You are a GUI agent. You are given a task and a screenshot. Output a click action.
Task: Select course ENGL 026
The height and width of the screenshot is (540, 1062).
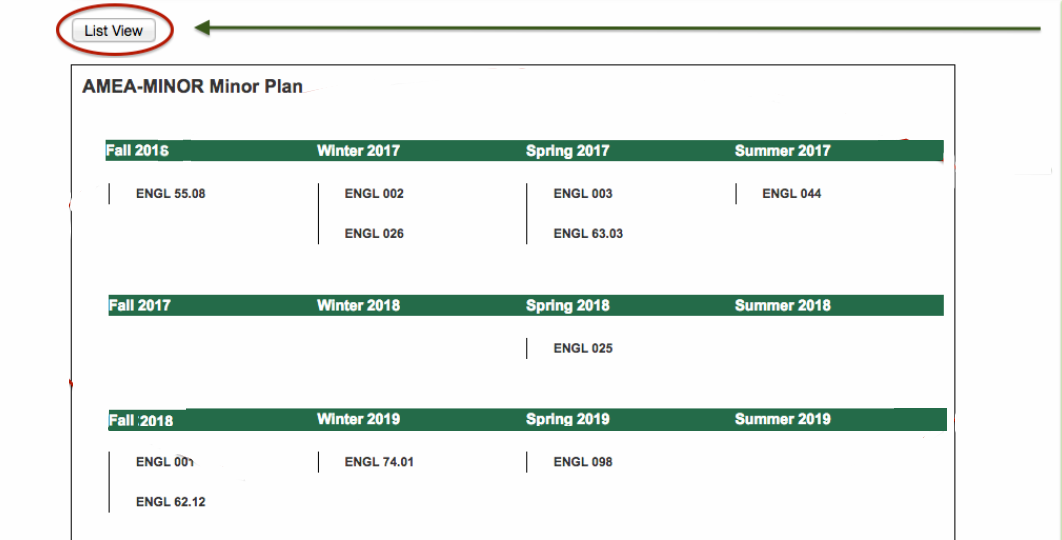(x=374, y=234)
